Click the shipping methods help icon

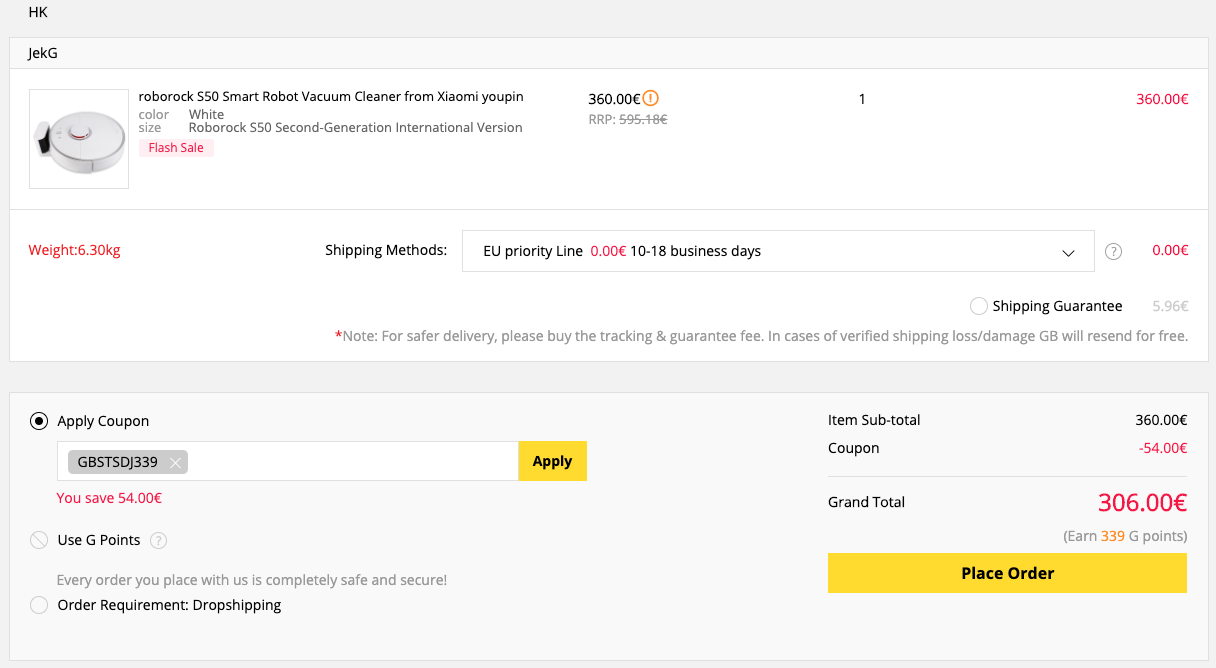point(1113,252)
